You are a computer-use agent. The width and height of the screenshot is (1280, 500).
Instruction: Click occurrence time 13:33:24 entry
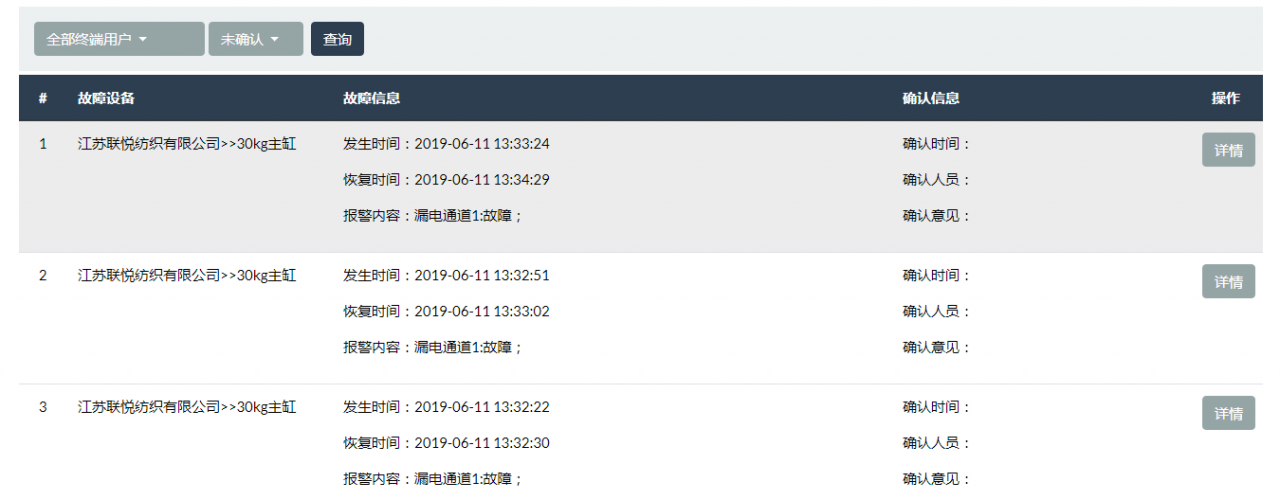(446, 144)
